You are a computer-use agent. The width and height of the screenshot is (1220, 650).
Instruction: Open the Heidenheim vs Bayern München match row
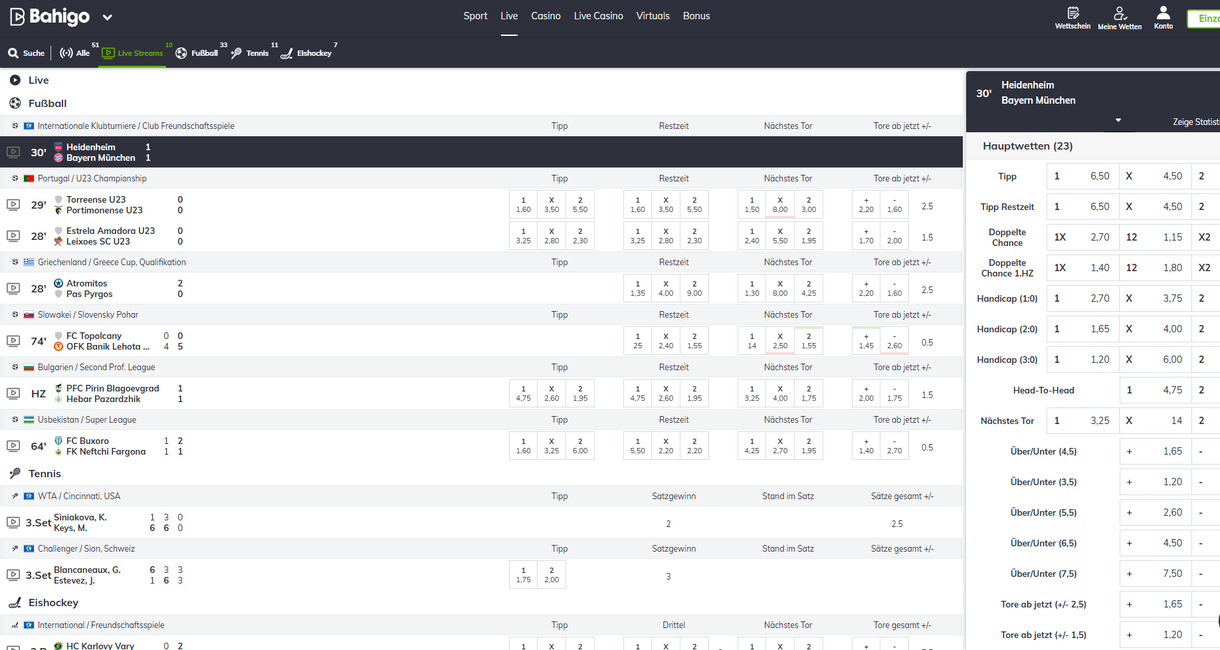[482, 152]
